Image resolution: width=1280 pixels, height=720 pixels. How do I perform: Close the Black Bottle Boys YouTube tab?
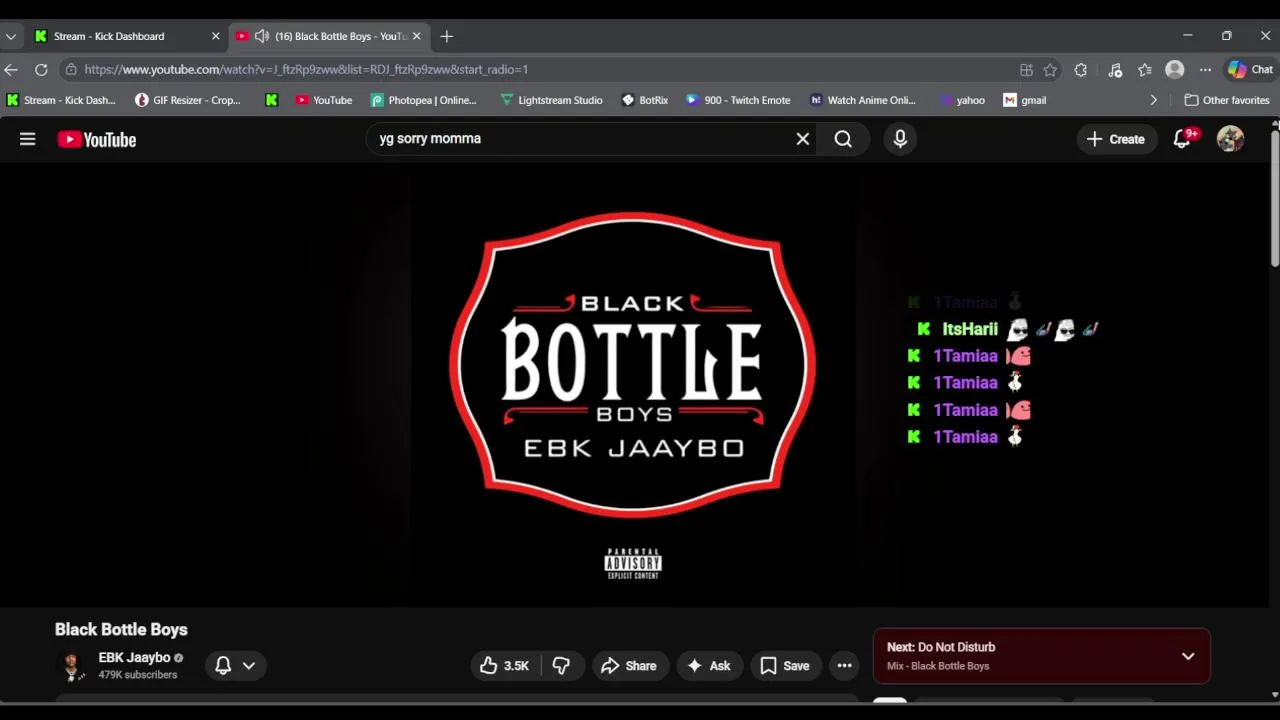coord(416,36)
